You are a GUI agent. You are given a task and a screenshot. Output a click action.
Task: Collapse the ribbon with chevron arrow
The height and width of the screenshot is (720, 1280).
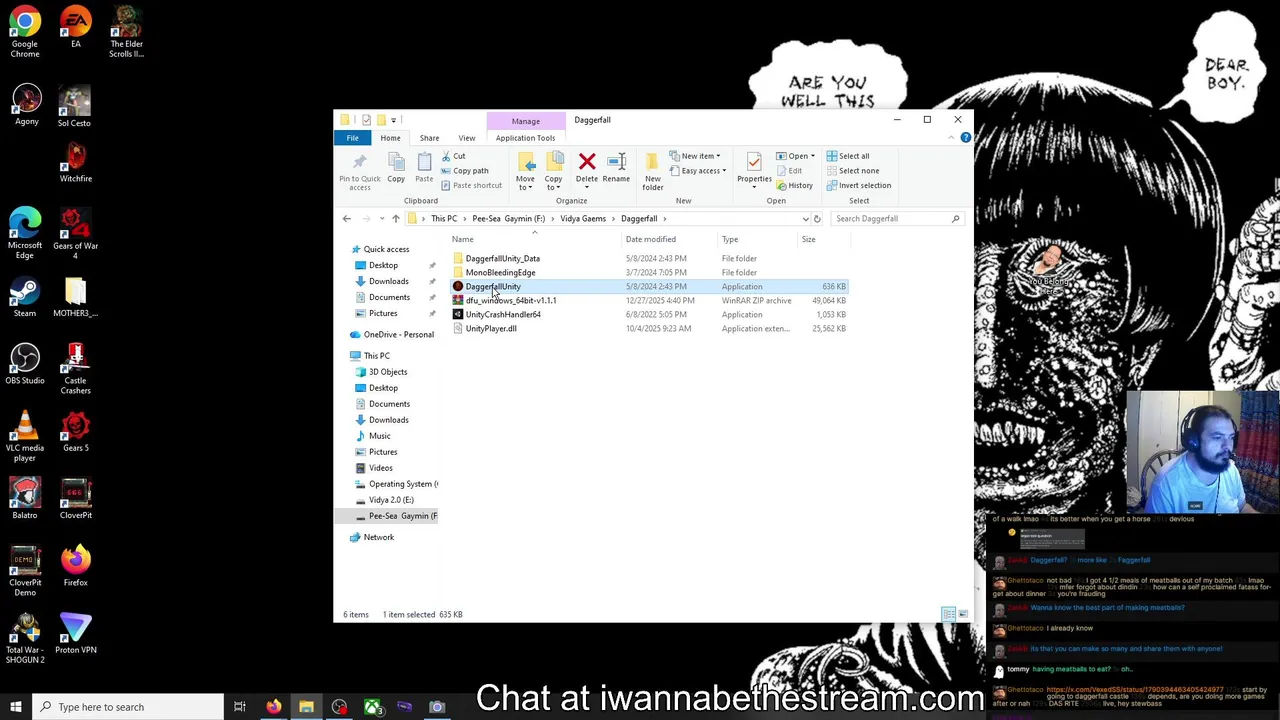coord(951,138)
